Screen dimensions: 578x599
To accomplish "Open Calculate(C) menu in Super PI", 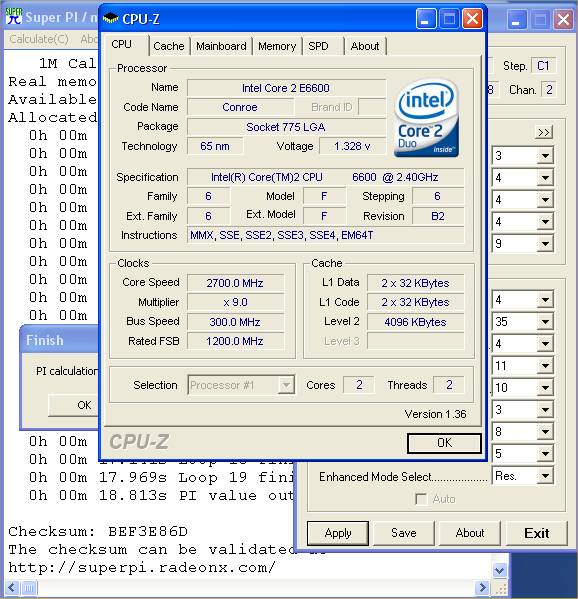I will pos(39,39).
